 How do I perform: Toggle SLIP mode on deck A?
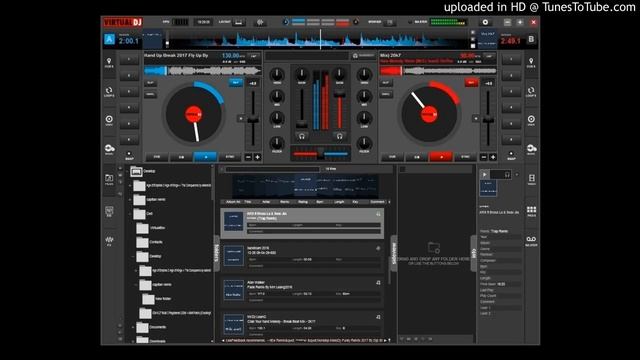(x=150, y=83)
